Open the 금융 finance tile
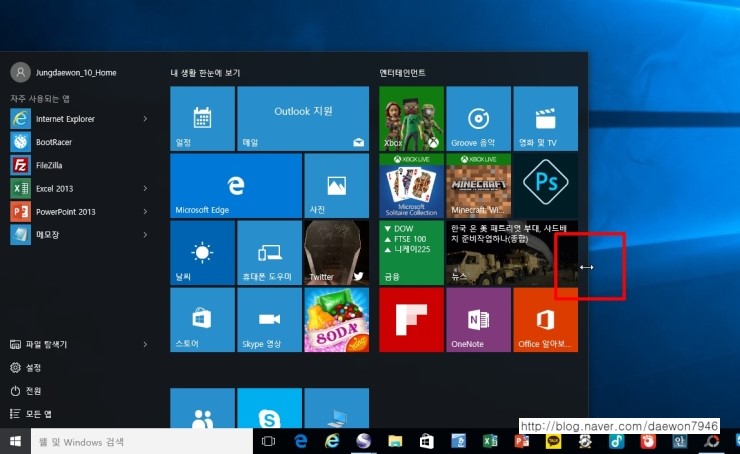Image resolution: width=740 pixels, height=454 pixels. point(412,253)
